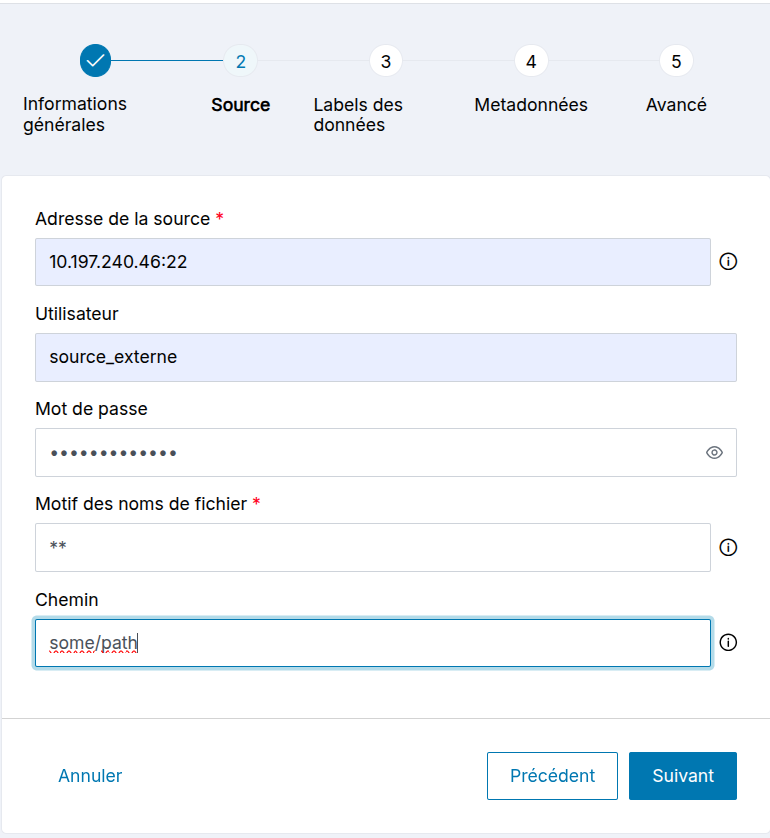The image size is (770, 838).
Task: Click info icon beside Chemin field
Action: (x=728, y=642)
